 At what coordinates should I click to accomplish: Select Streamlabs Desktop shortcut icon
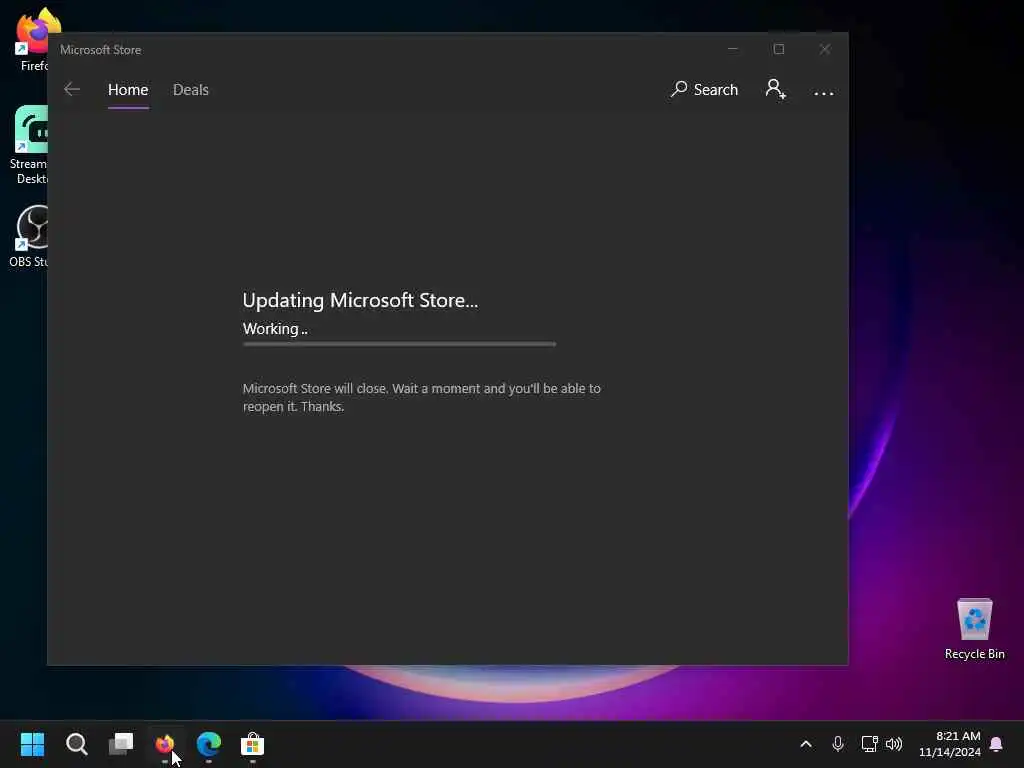[x=29, y=145]
